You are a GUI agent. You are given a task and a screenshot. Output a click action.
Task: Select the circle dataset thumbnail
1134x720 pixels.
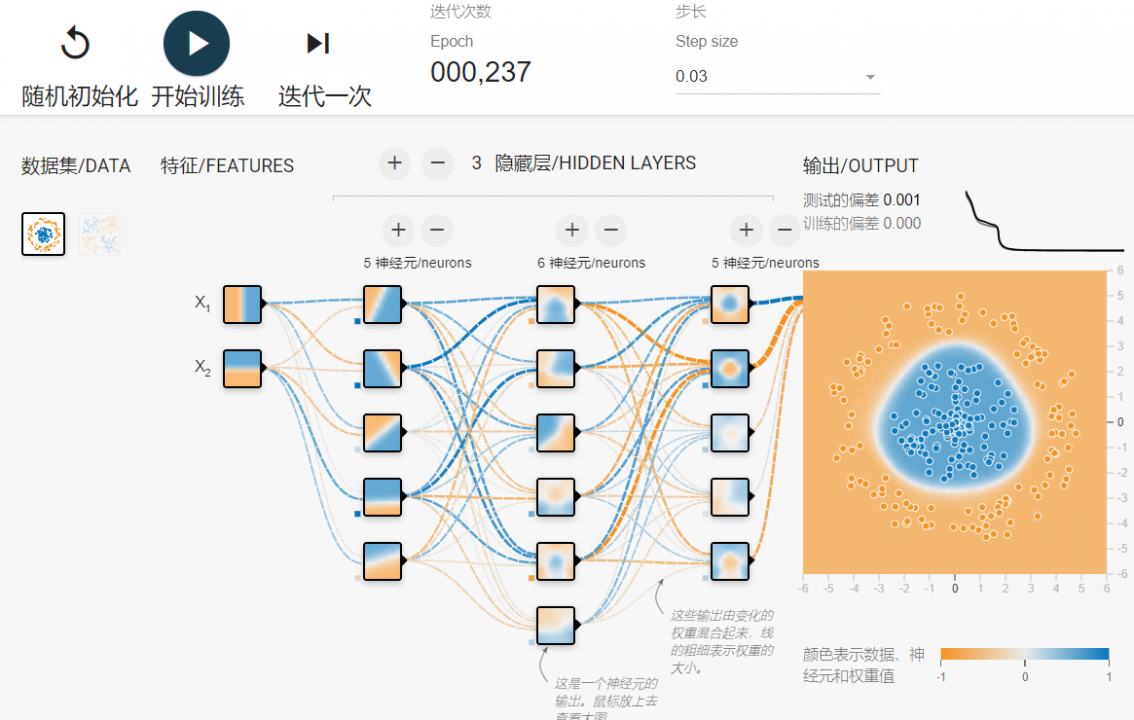(x=43, y=234)
